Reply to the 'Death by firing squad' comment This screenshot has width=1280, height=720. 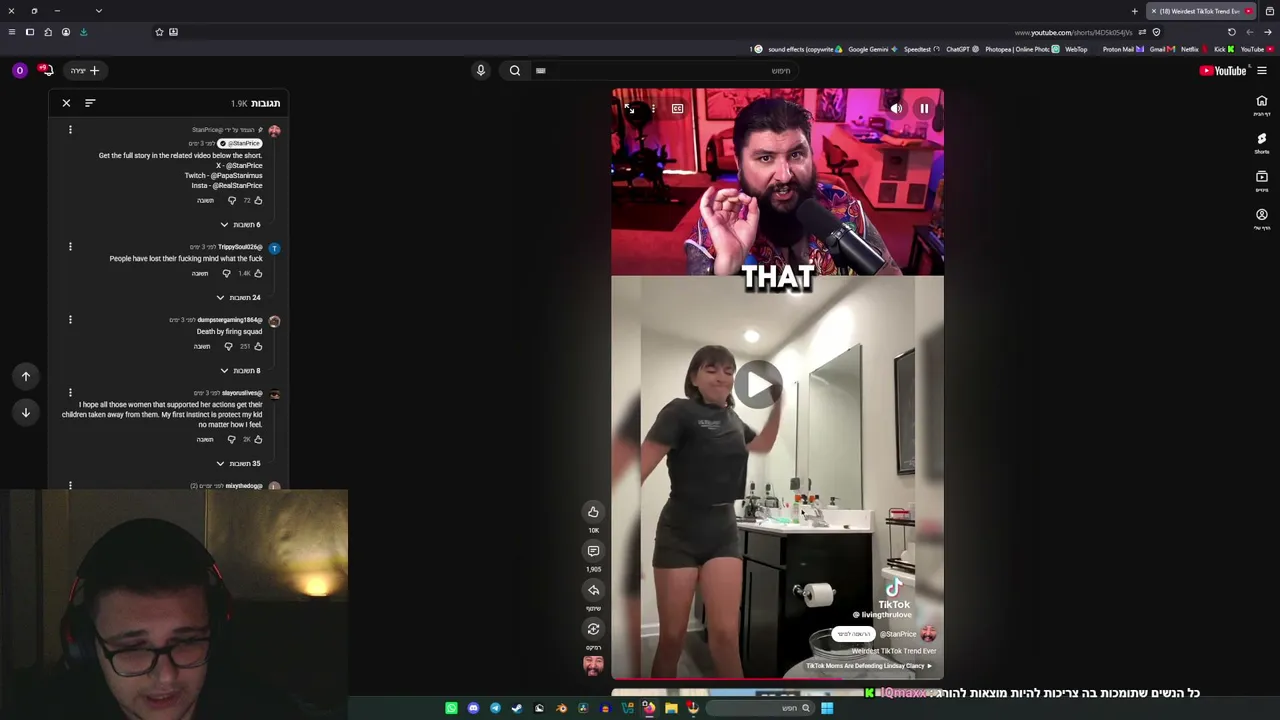[202, 347]
